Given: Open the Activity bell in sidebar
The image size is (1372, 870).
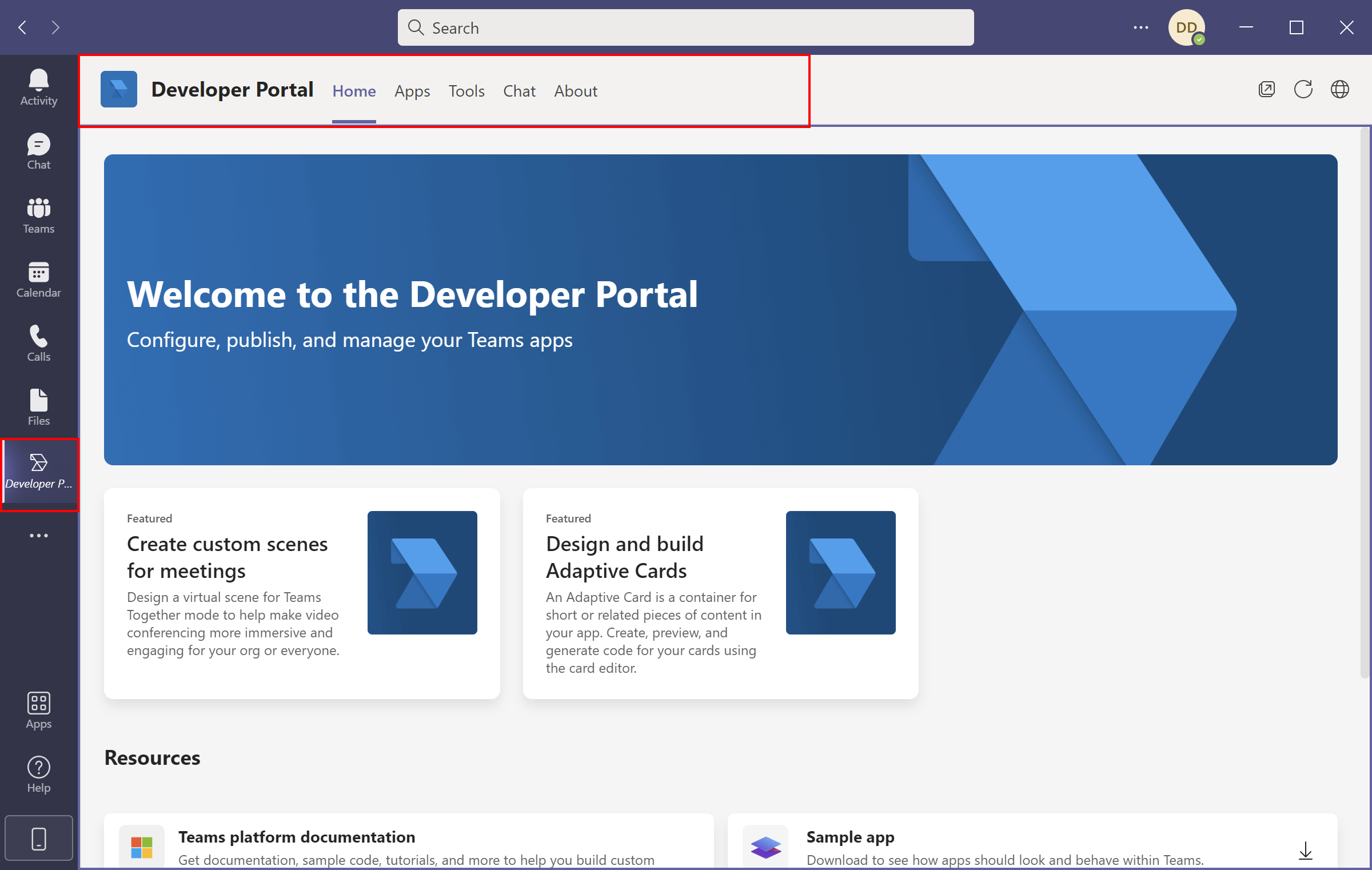Looking at the screenshot, I should (38, 87).
